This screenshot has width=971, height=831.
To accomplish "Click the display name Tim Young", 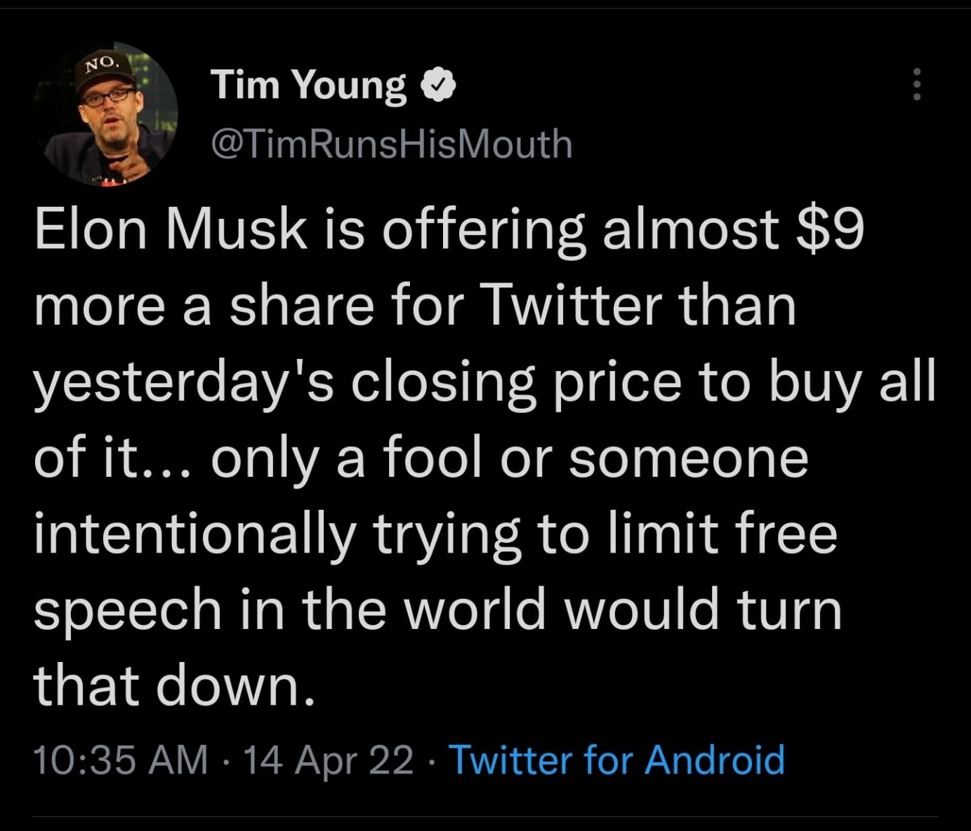I will tap(308, 85).
